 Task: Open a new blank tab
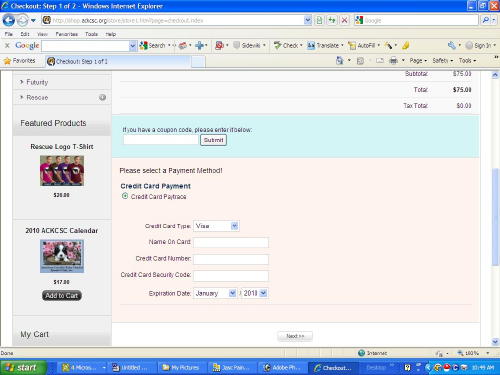pos(199,62)
